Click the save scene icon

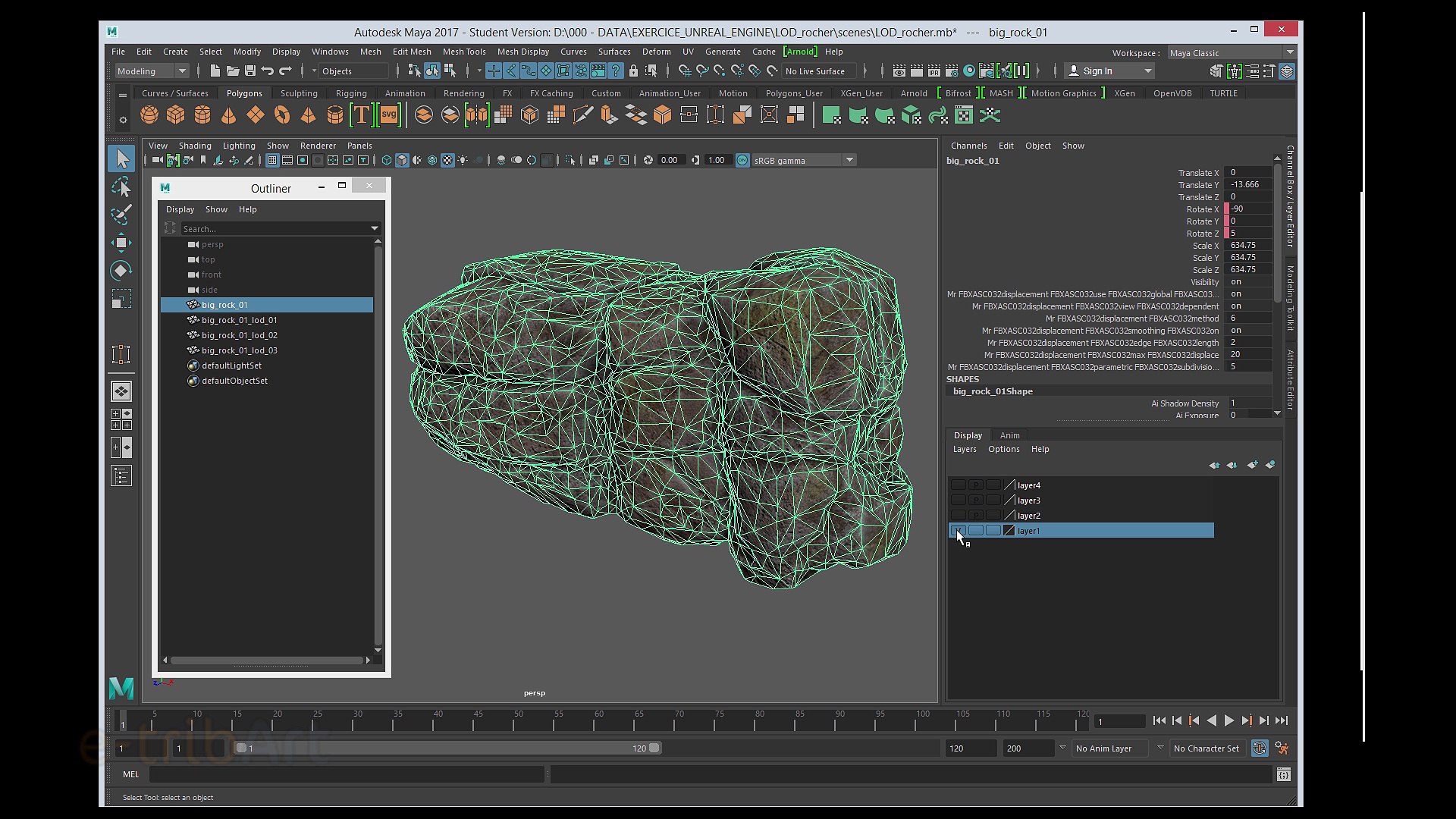250,71
